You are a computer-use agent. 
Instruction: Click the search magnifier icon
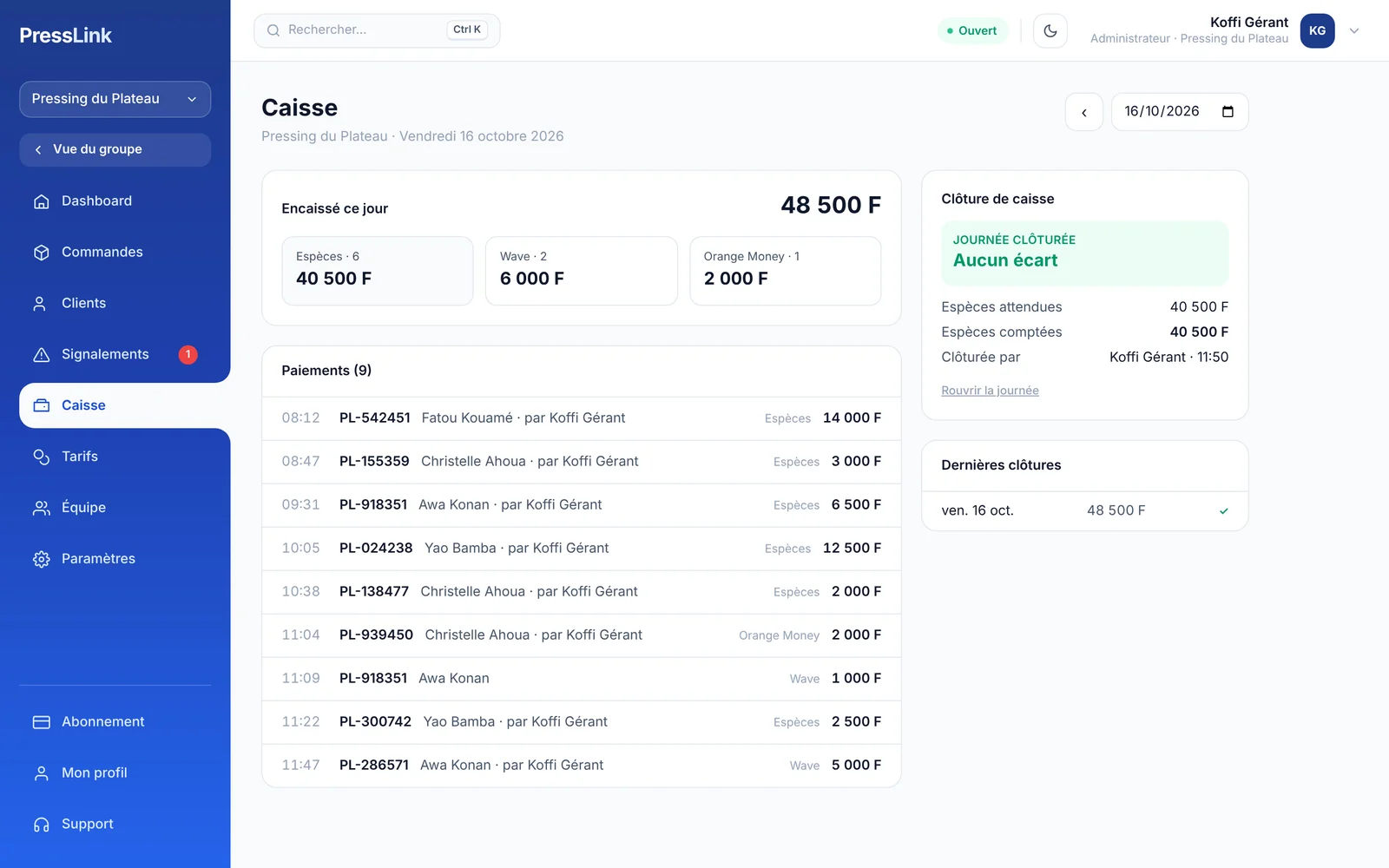coord(273,30)
